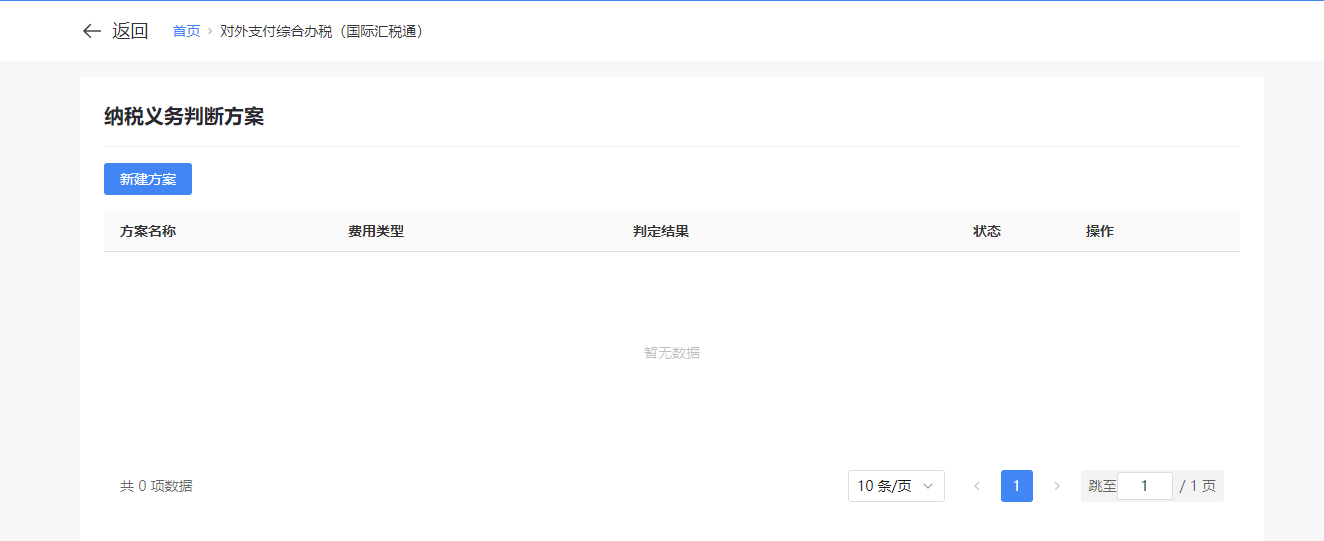The height and width of the screenshot is (541, 1324).
Task: Click the 返回 text label
Action: pos(130,31)
